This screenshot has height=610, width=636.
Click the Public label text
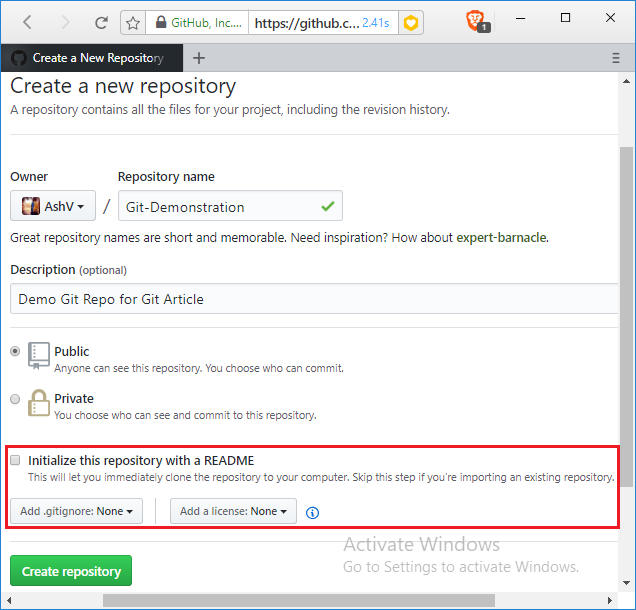[x=72, y=351]
